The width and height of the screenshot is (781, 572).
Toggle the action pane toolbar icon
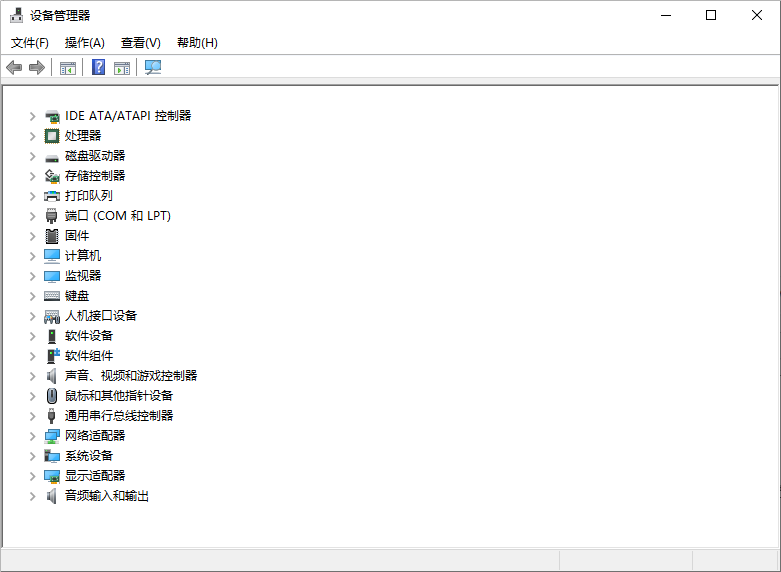(x=122, y=68)
